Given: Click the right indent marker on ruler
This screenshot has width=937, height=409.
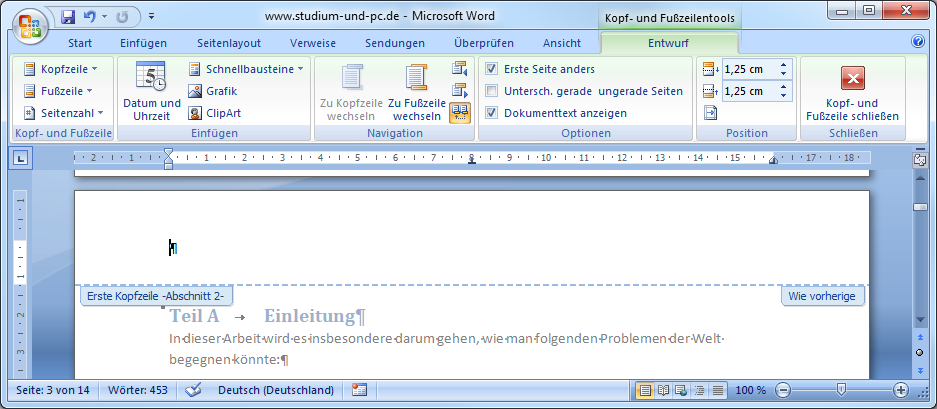Looking at the screenshot, I should click(773, 160).
